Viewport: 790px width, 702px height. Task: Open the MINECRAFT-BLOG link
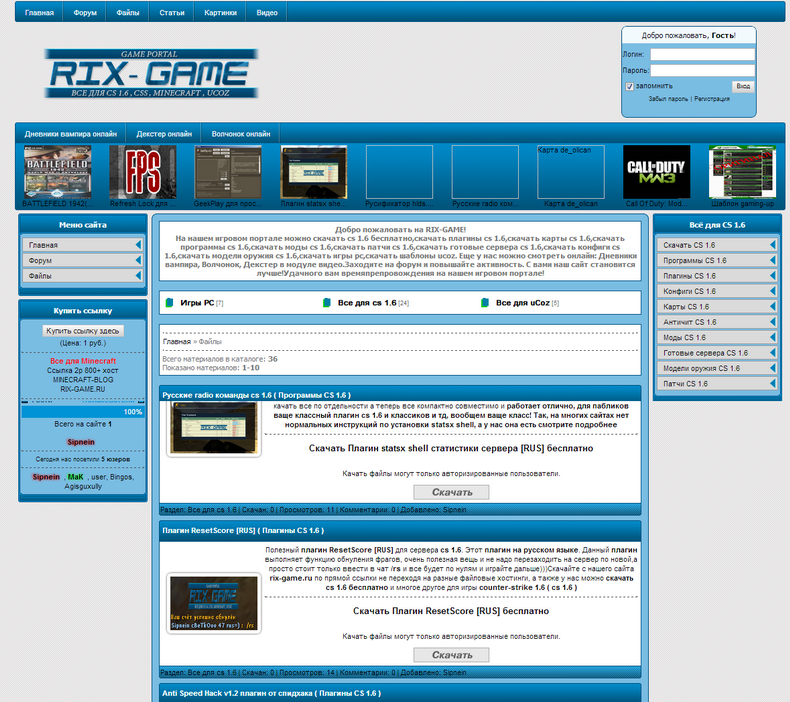pyautogui.click(x=83, y=379)
